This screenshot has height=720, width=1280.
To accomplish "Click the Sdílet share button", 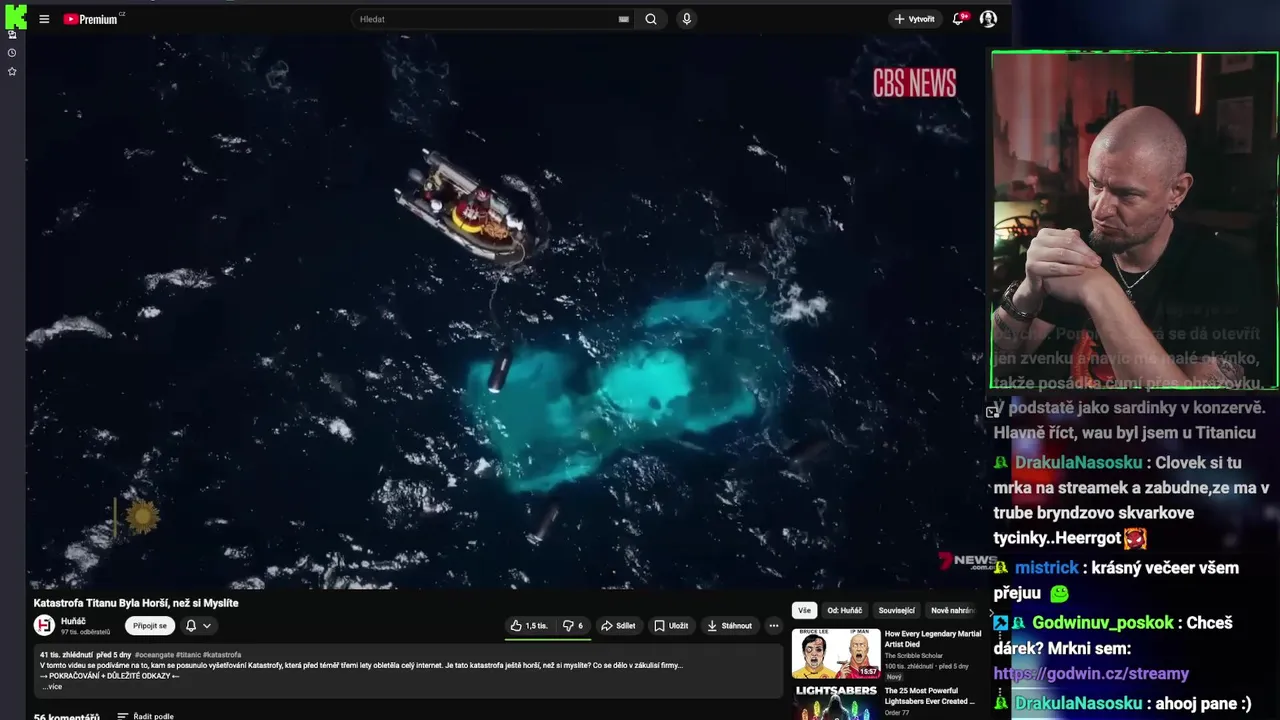I will click(618, 626).
